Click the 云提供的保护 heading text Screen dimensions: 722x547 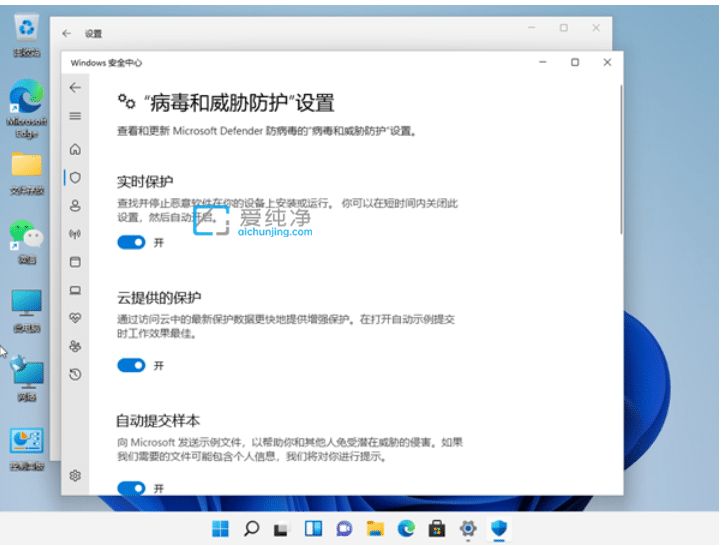coord(159,298)
